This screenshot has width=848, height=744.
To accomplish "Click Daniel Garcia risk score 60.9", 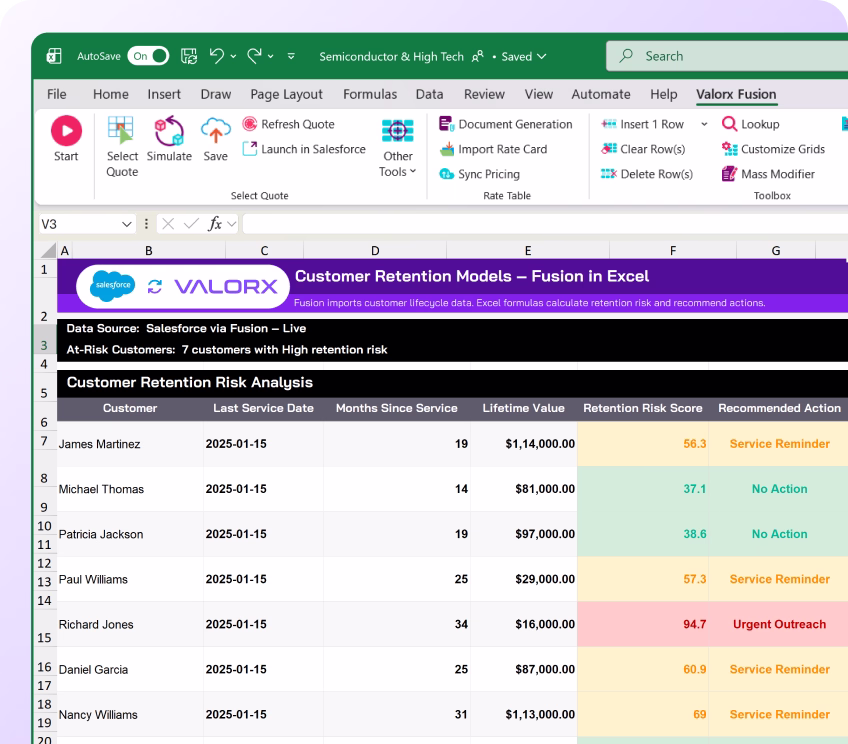I will [x=642, y=669].
